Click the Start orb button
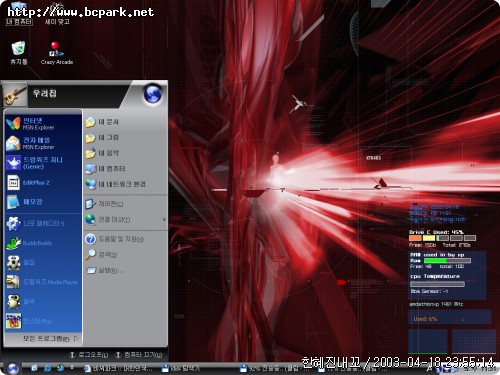The image size is (500, 375). pyautogui.click(x=13, y=368)
